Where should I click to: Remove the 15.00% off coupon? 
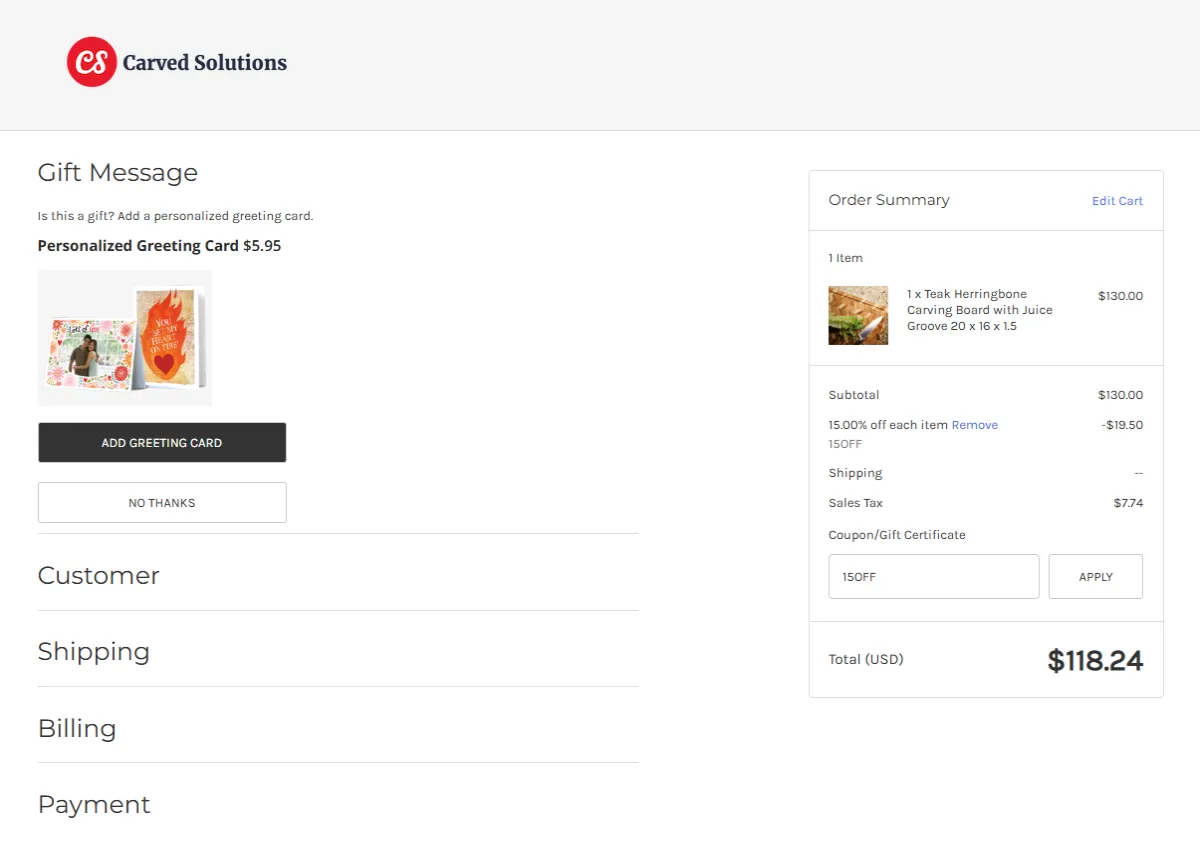coord(974,425)
